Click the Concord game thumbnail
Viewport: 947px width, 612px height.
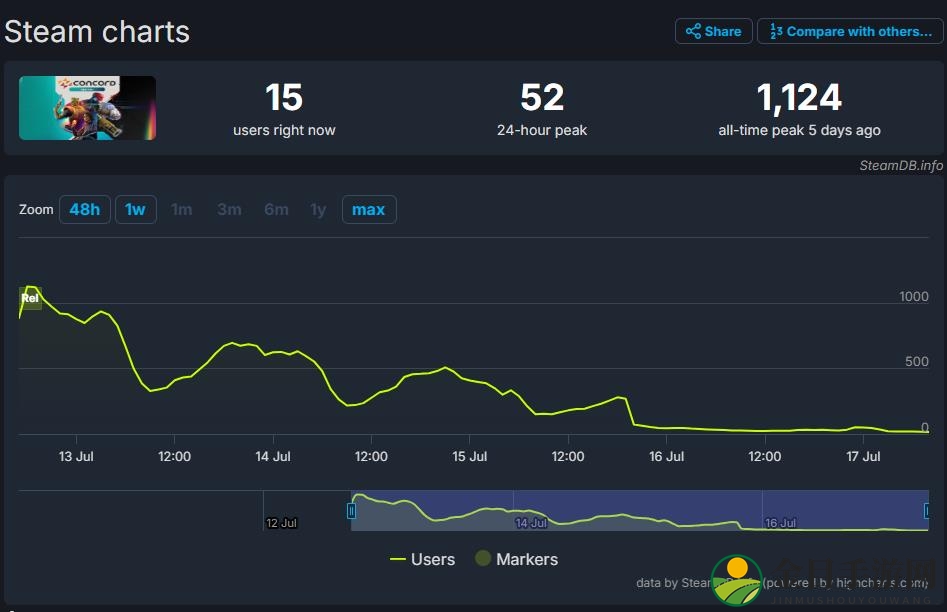click(88, 108)
